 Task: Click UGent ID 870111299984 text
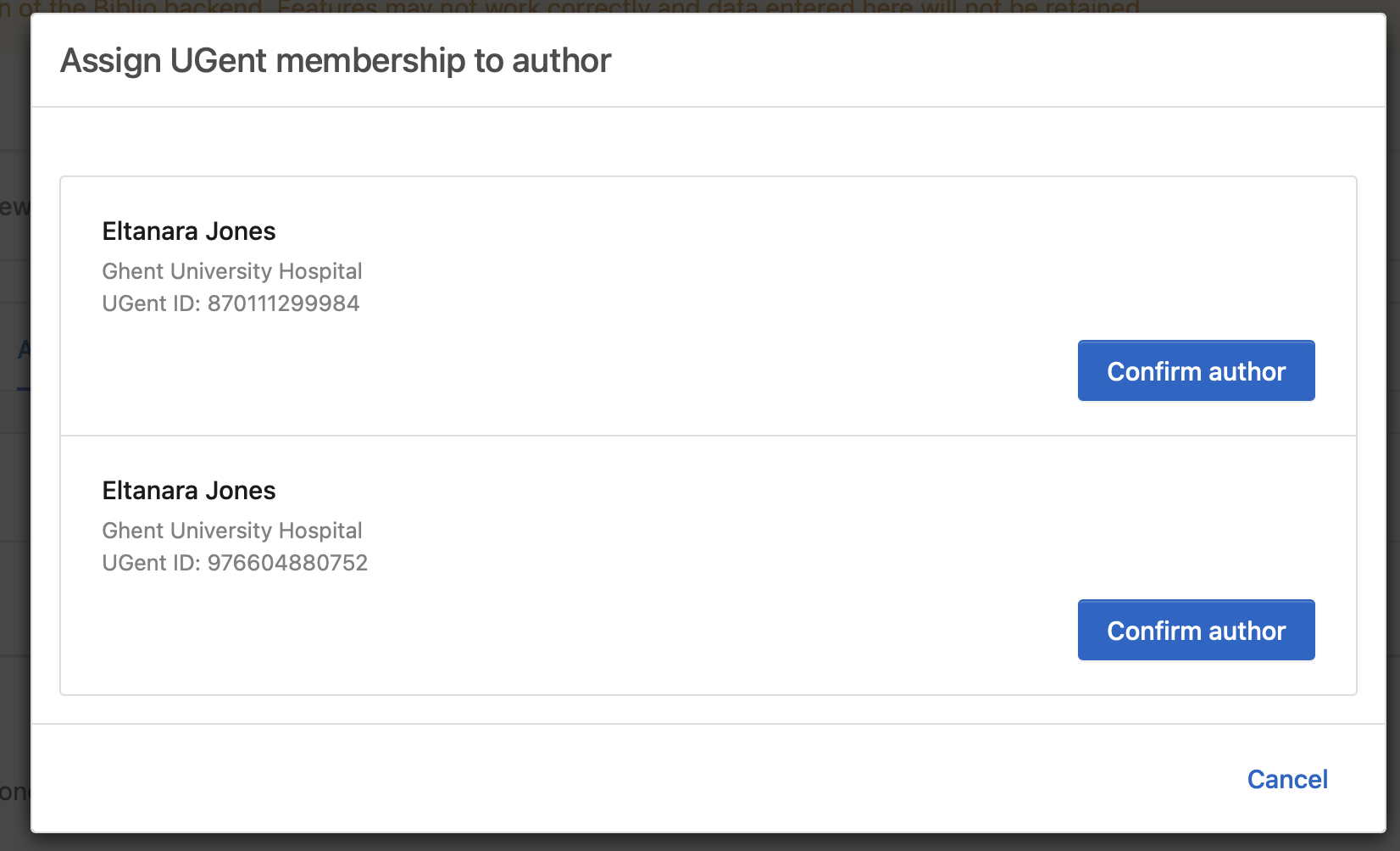231,303
